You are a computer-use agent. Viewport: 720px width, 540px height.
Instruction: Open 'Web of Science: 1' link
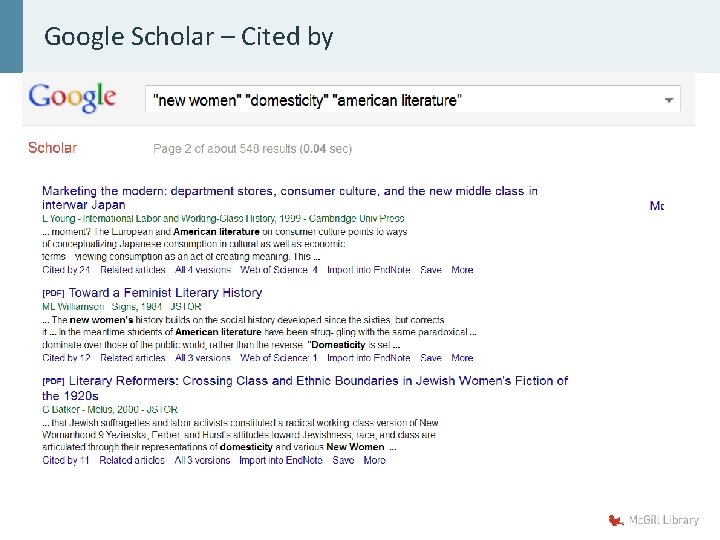(279, 358)
